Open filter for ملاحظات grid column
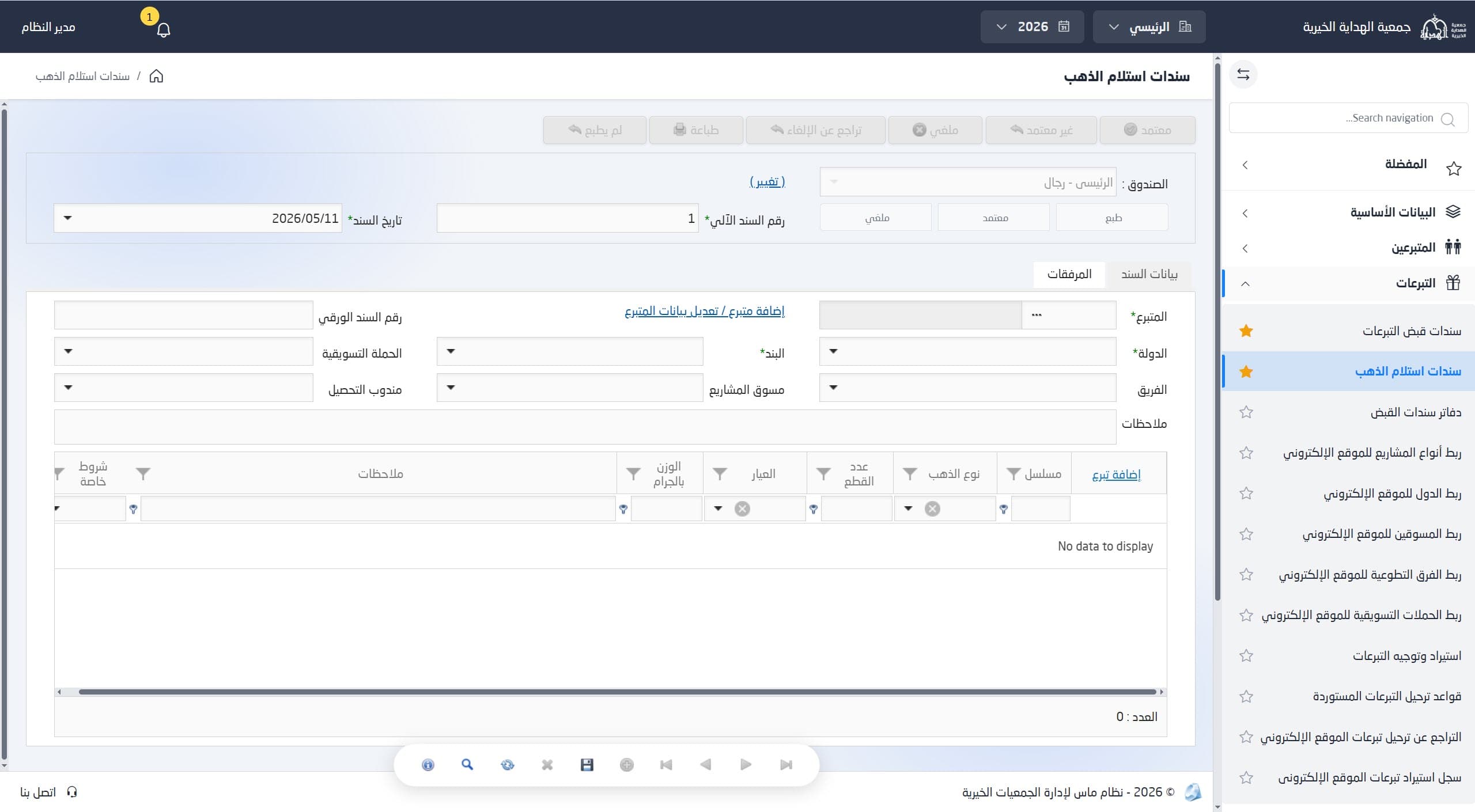 pos(143,474)
